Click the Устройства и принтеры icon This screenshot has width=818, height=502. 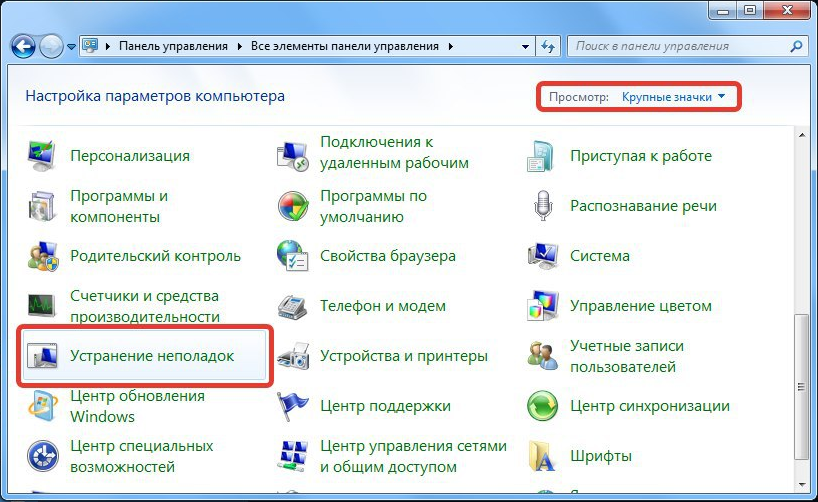click(x=293, y=356)
